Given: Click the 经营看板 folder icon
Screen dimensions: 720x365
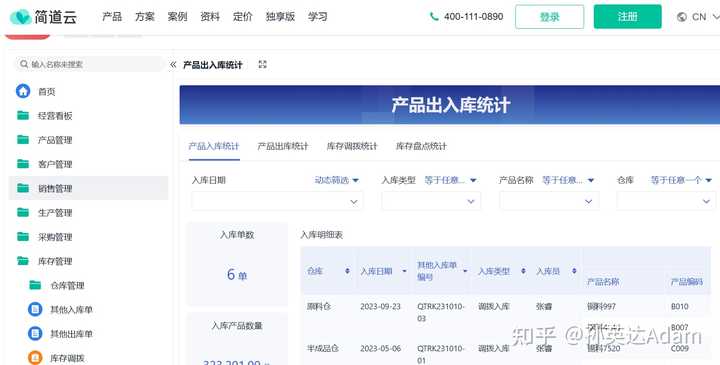Looking at the screenshot, I should pos(23,115).
